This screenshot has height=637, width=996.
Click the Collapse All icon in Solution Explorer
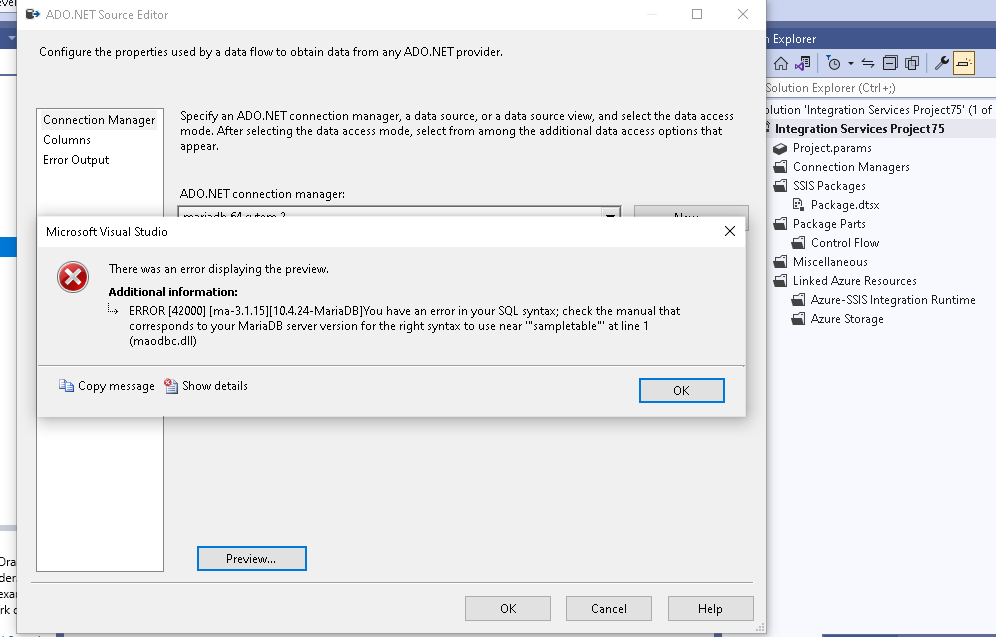tap(891, 64)
